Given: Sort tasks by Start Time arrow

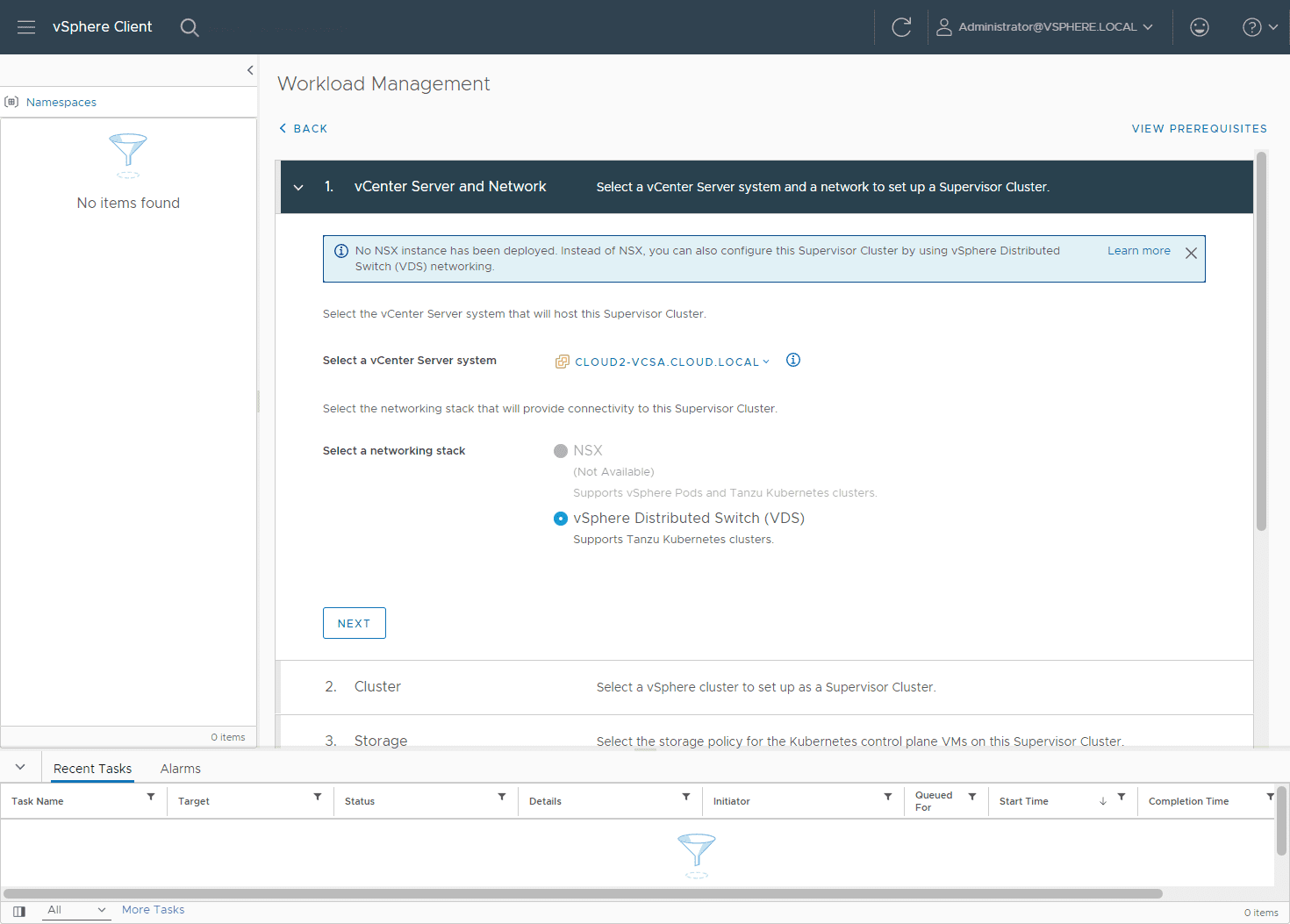Looking at the screenshot, I should tap(1103, 801).
